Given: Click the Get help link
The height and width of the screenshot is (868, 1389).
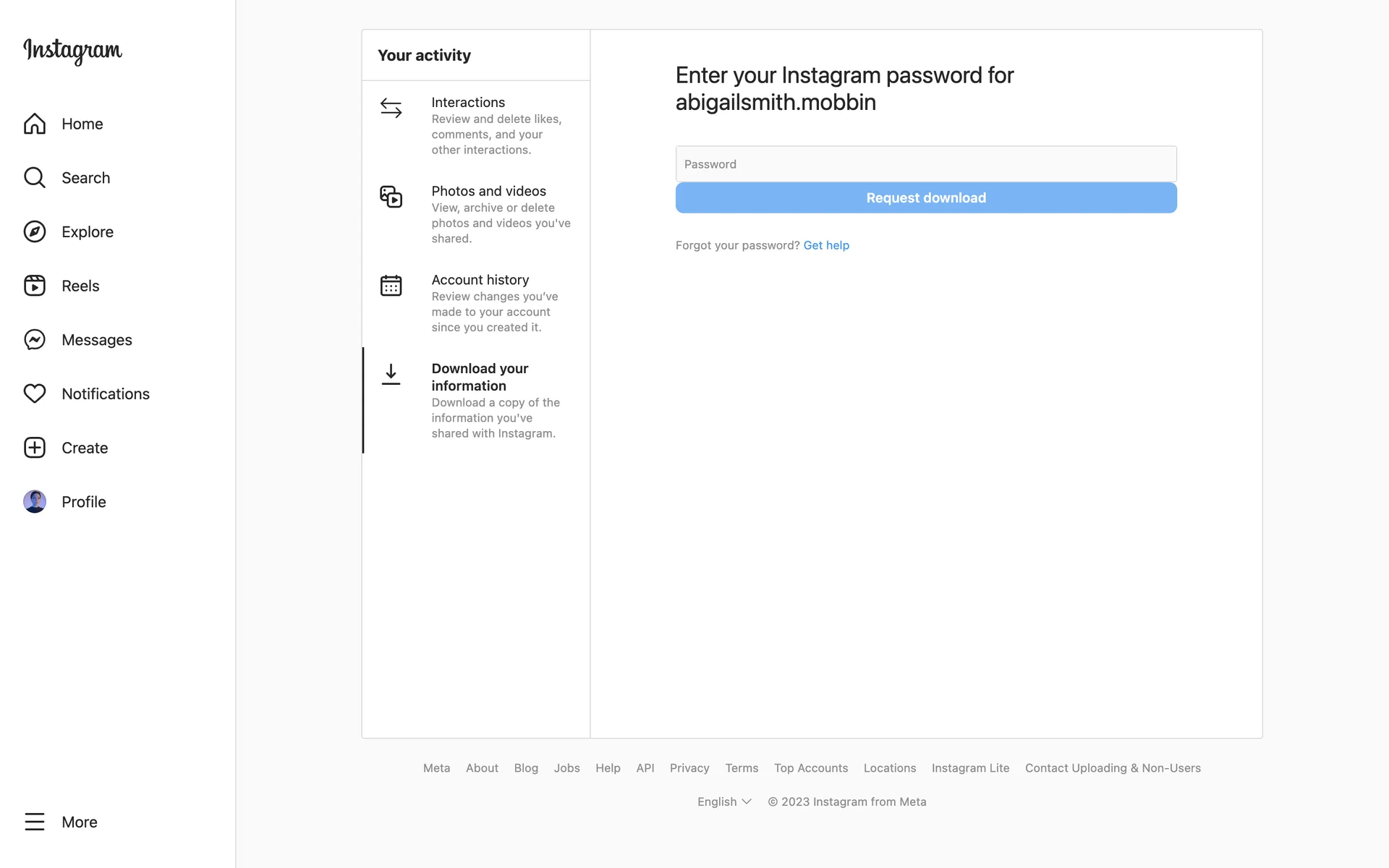Looking at the screenshot, I should click(826, 245).
